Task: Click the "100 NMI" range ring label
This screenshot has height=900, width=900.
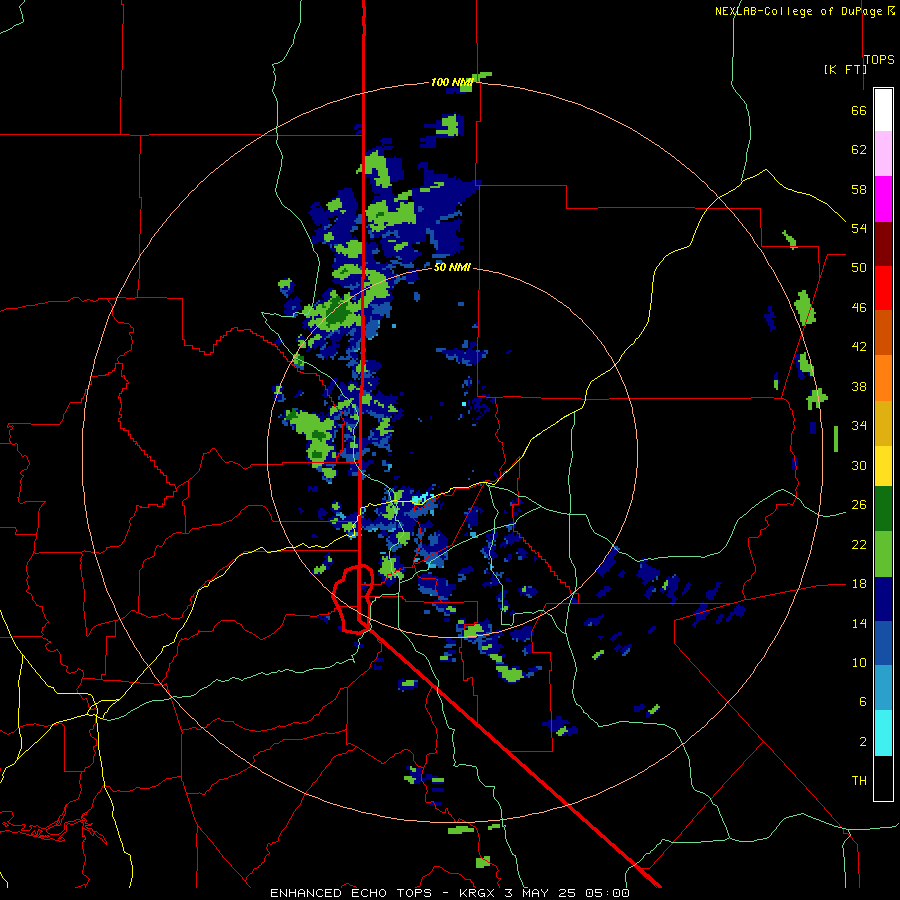Action: pos(451,83)
